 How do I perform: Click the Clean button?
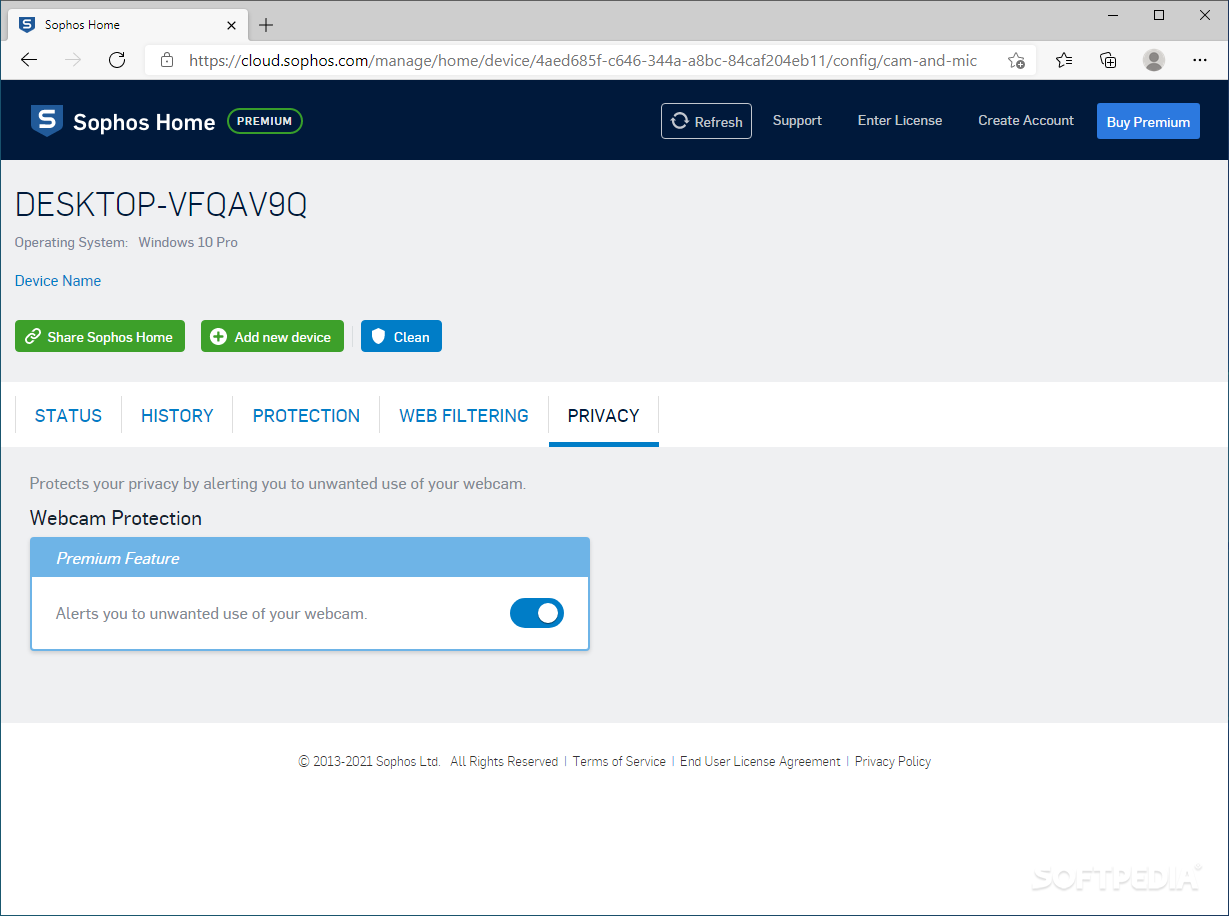click(x=401, y=336)
